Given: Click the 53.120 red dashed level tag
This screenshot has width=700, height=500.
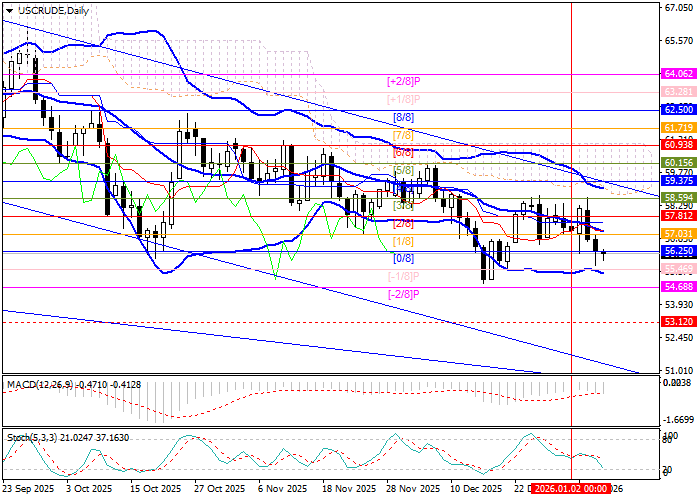Looking at the screenshot, I should (x=679, y=322).
